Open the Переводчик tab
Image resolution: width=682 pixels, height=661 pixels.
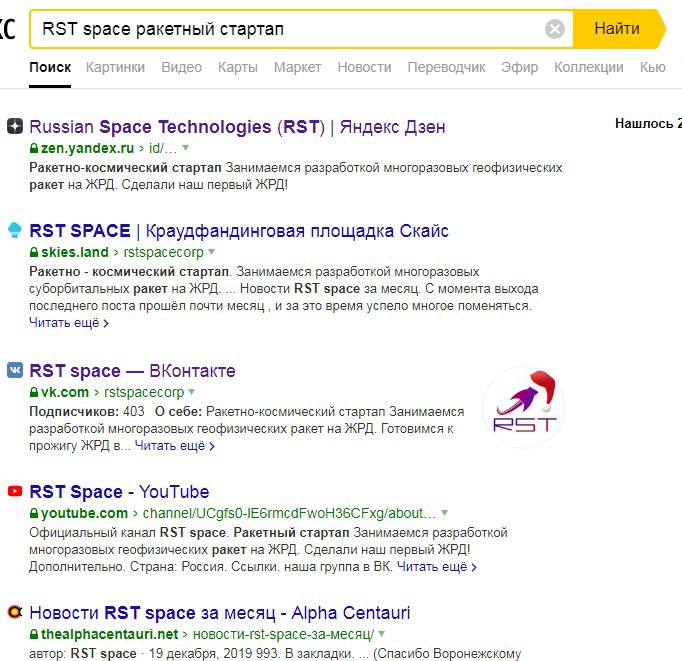coord(446,67)
